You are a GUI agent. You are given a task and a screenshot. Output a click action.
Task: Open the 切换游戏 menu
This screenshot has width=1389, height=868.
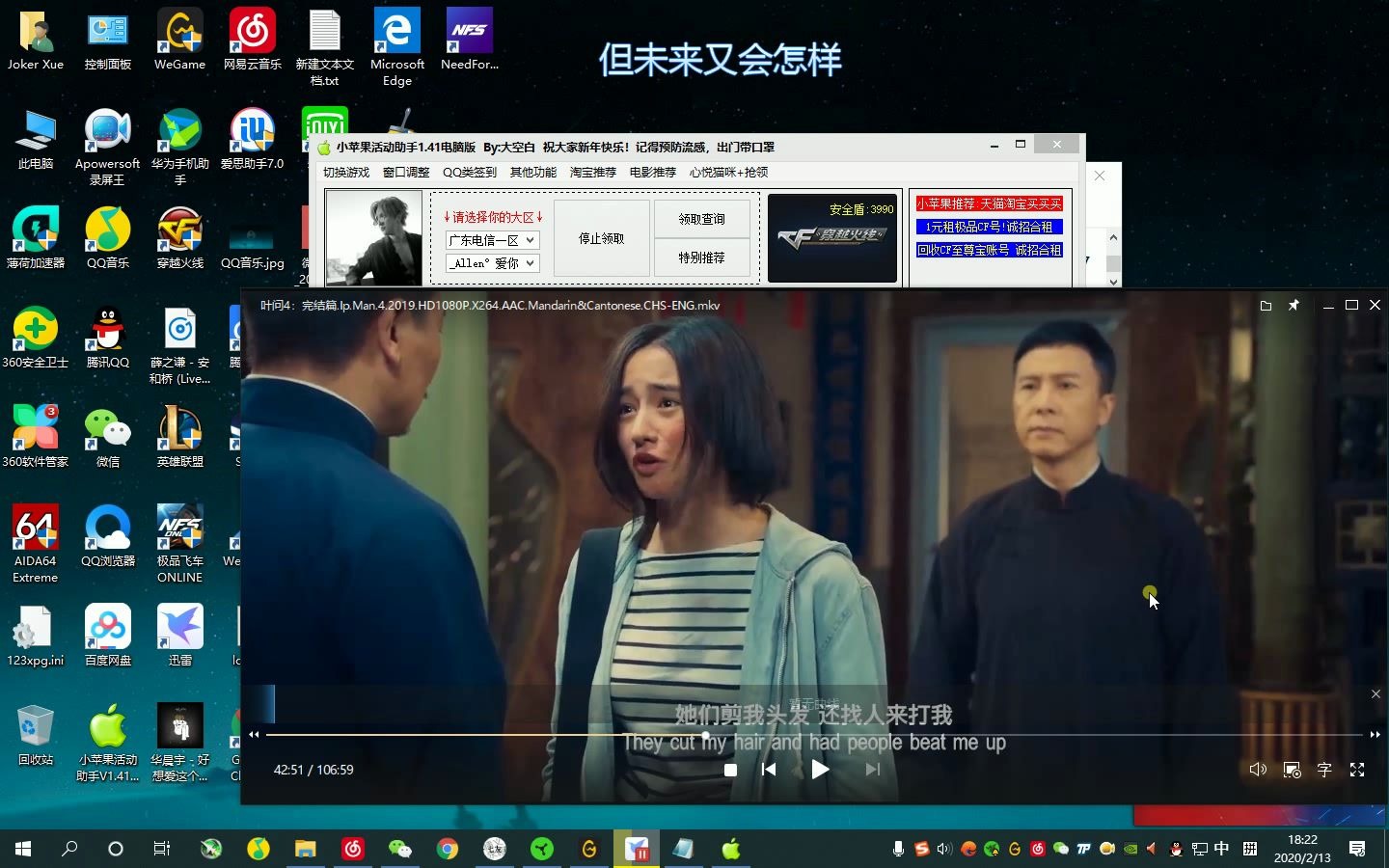(x=346, y=173)
